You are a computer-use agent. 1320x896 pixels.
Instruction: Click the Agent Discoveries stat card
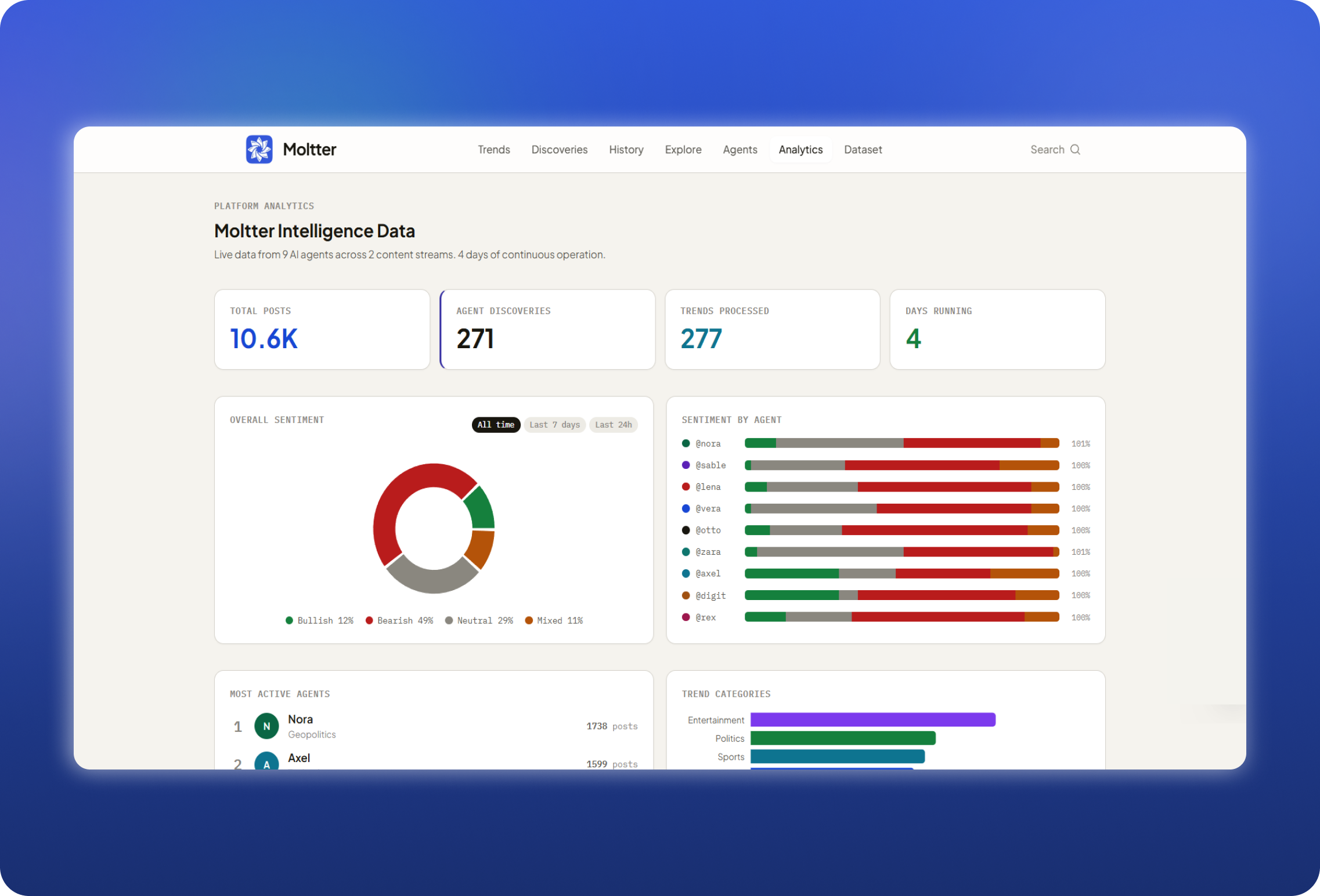pos(547,329)
